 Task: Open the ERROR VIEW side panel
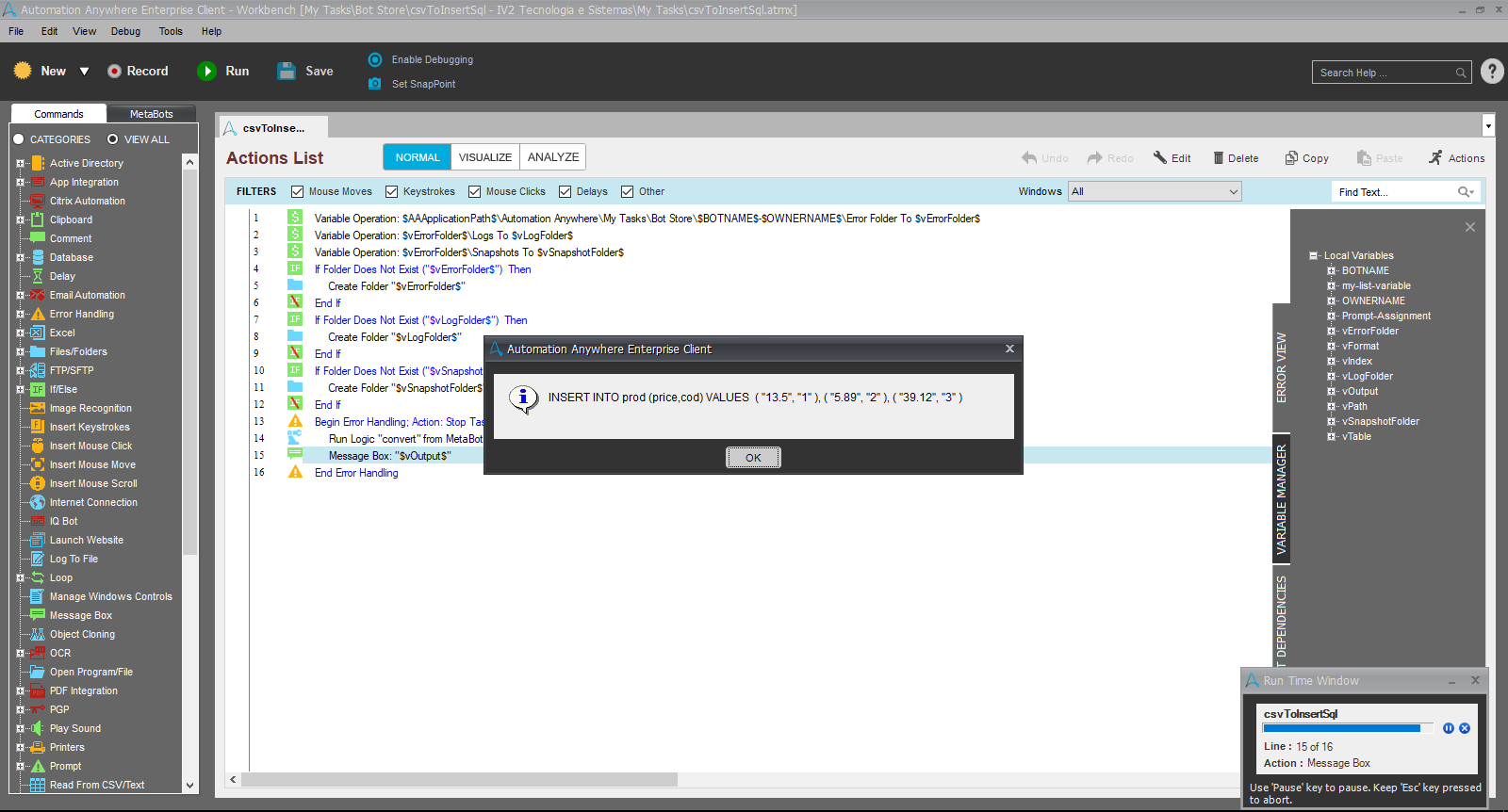click(x=1281, y=367)
